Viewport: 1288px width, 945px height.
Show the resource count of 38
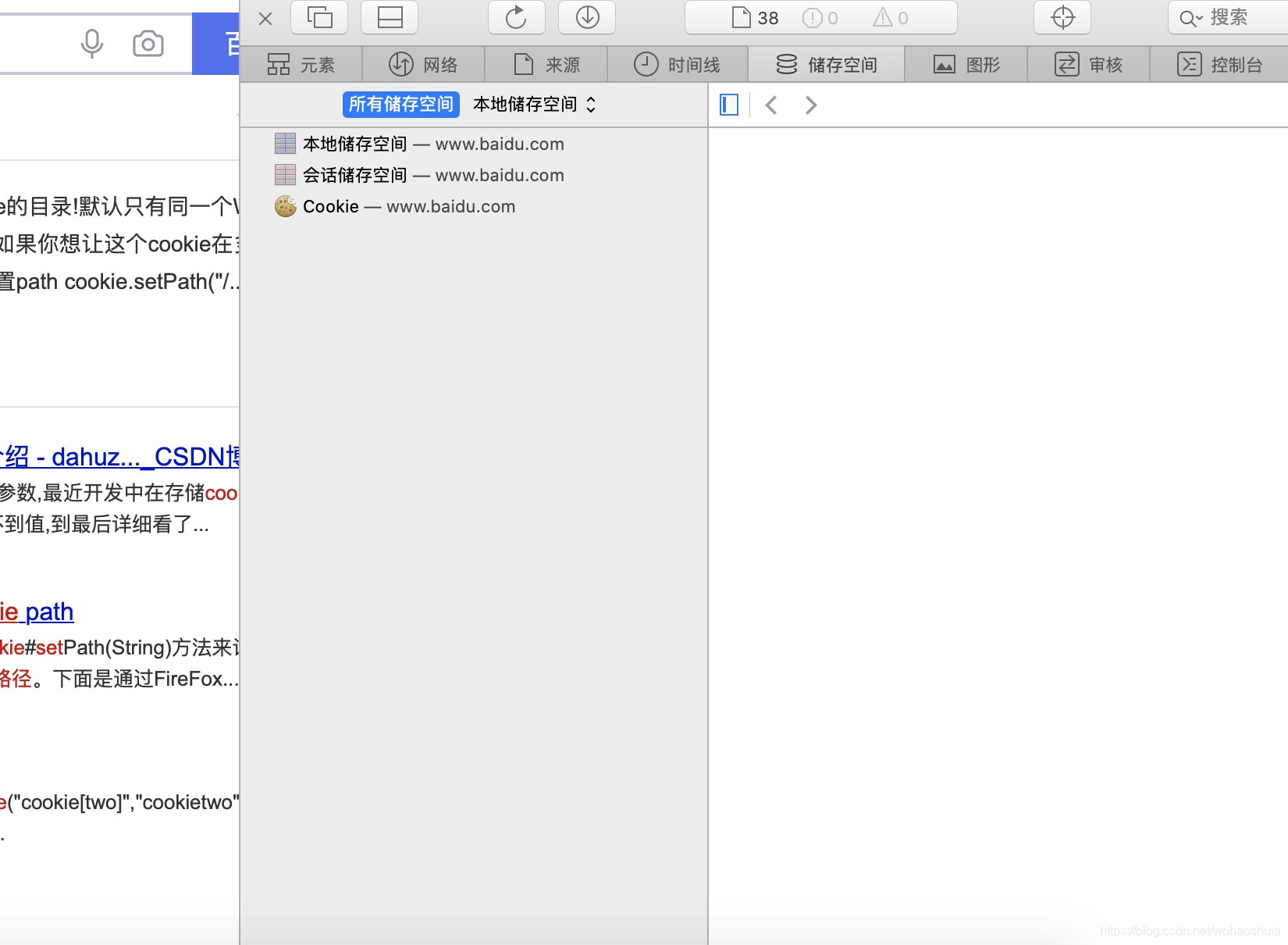tap(756, 18)
